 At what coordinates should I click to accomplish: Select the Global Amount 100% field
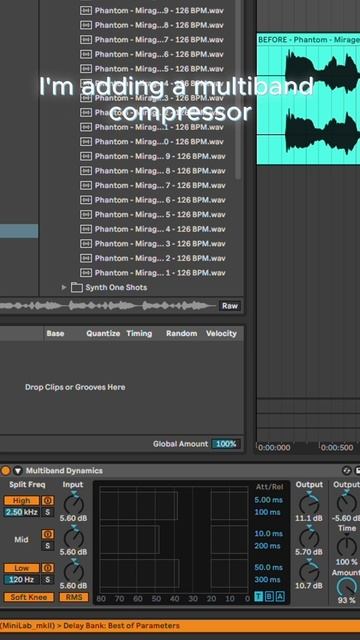click(x=226, y=444)
